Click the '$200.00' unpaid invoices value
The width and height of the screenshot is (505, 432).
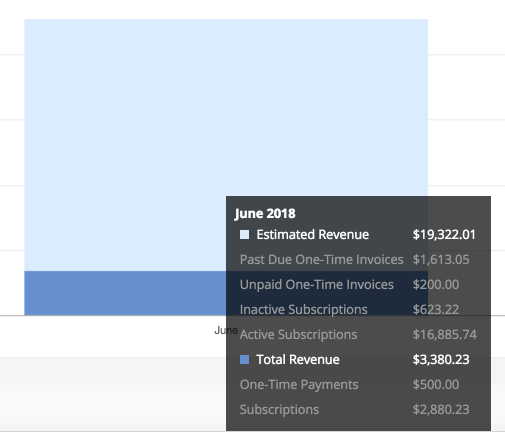click(x=436, y=285)
